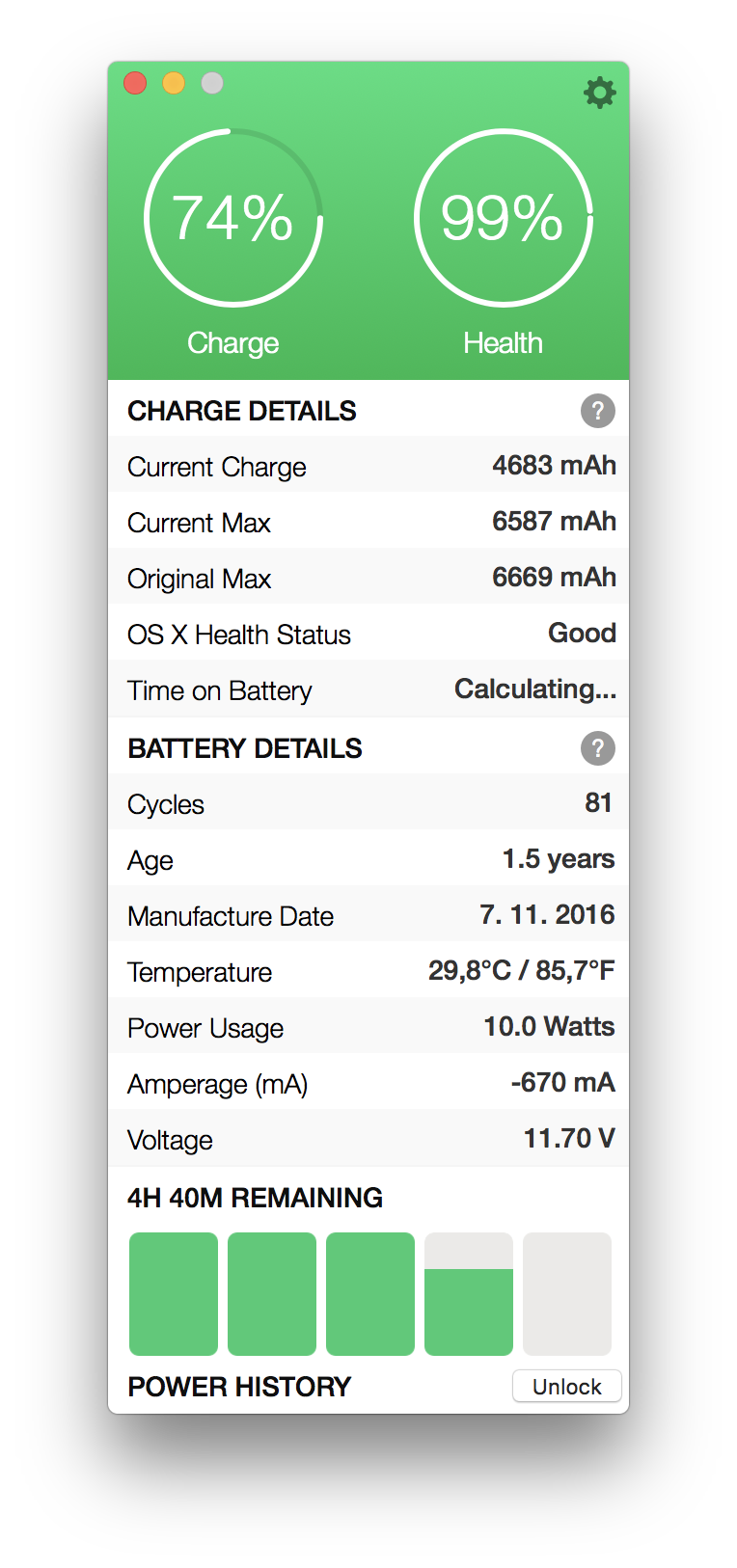Image resolution: width=737 pixels, height=1568 pixels.
Task: Click the Manufacture Date value
Action: tap(547, 914)
